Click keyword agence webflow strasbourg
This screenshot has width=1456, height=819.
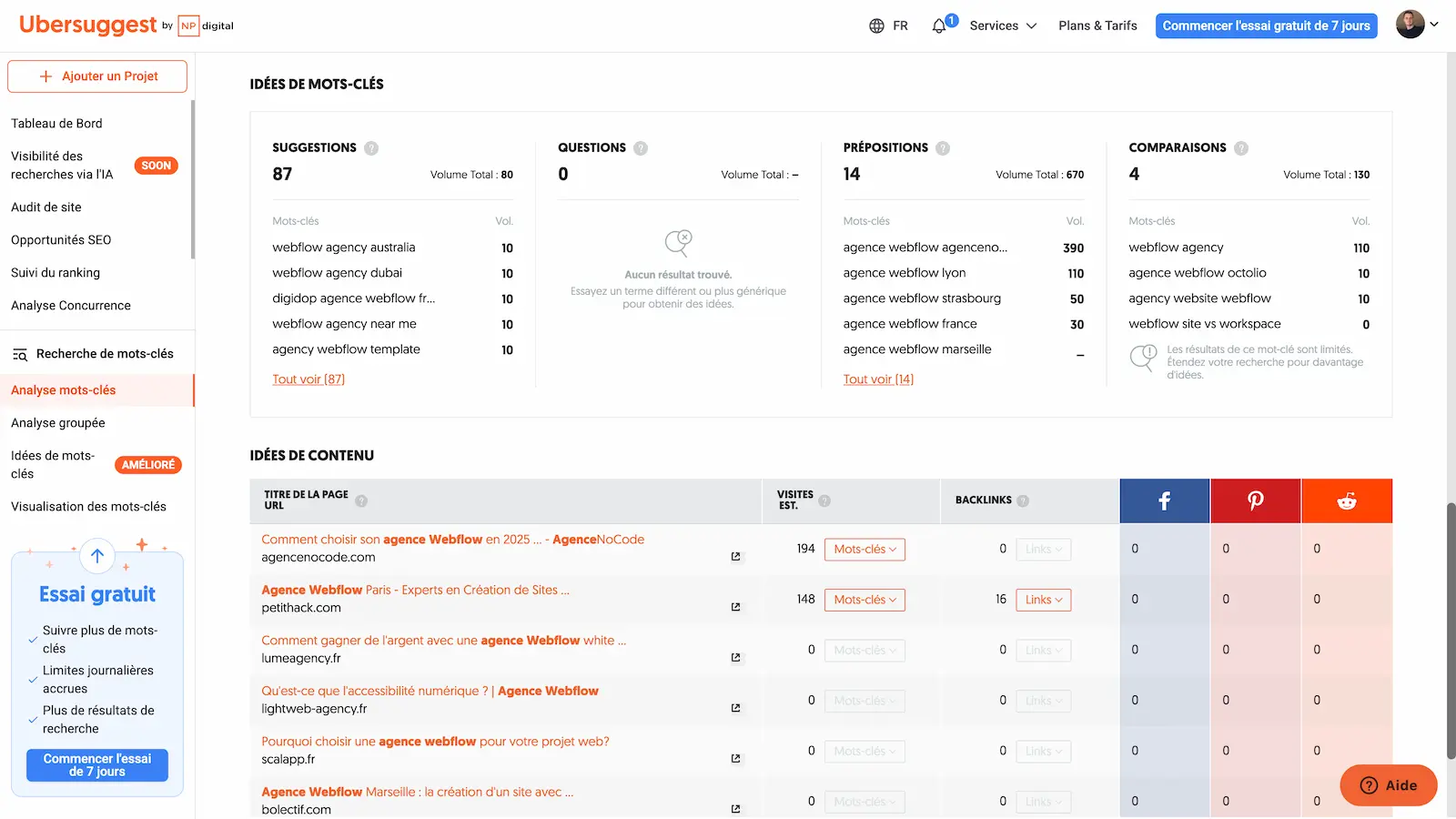point(921,298)
